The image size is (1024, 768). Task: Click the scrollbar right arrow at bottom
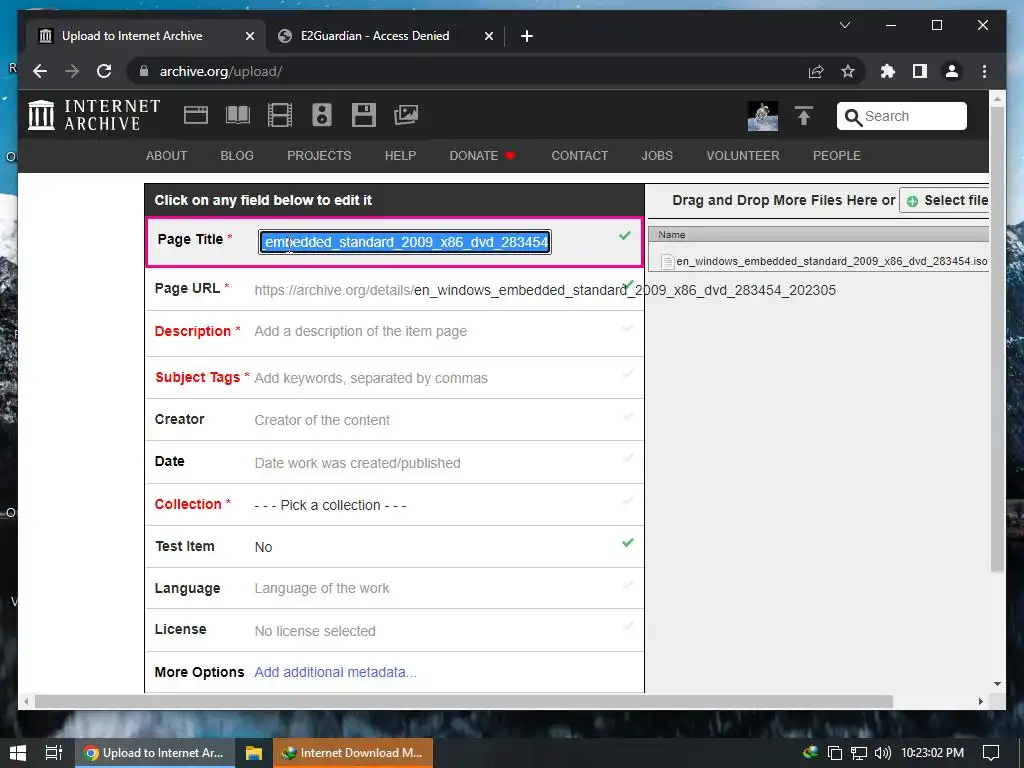tap(980, 701)
